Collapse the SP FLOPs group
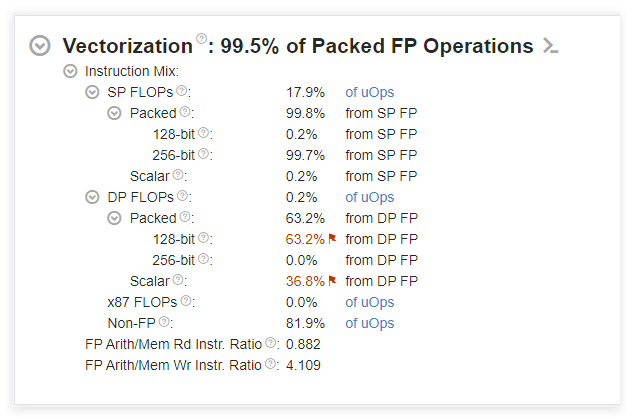This screenshot has width=632, height=419. point(92,92)
